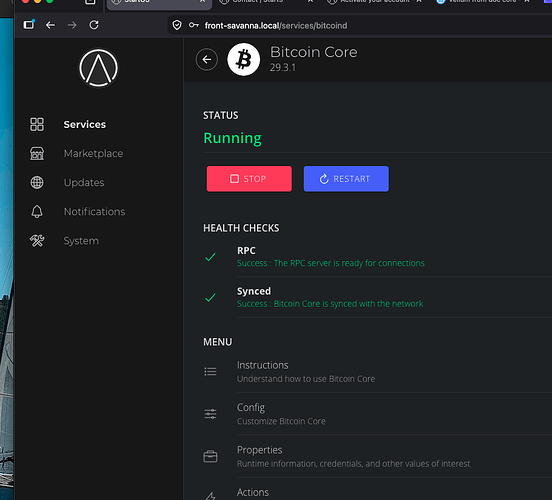Open Notifications in the sidebar
The image size is (552, 500).
(94, 212)
